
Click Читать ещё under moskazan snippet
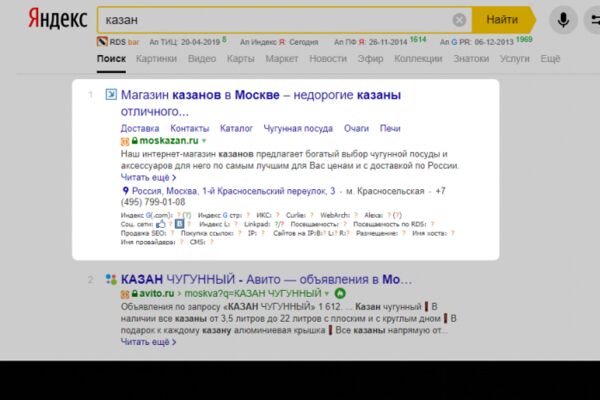148,178
